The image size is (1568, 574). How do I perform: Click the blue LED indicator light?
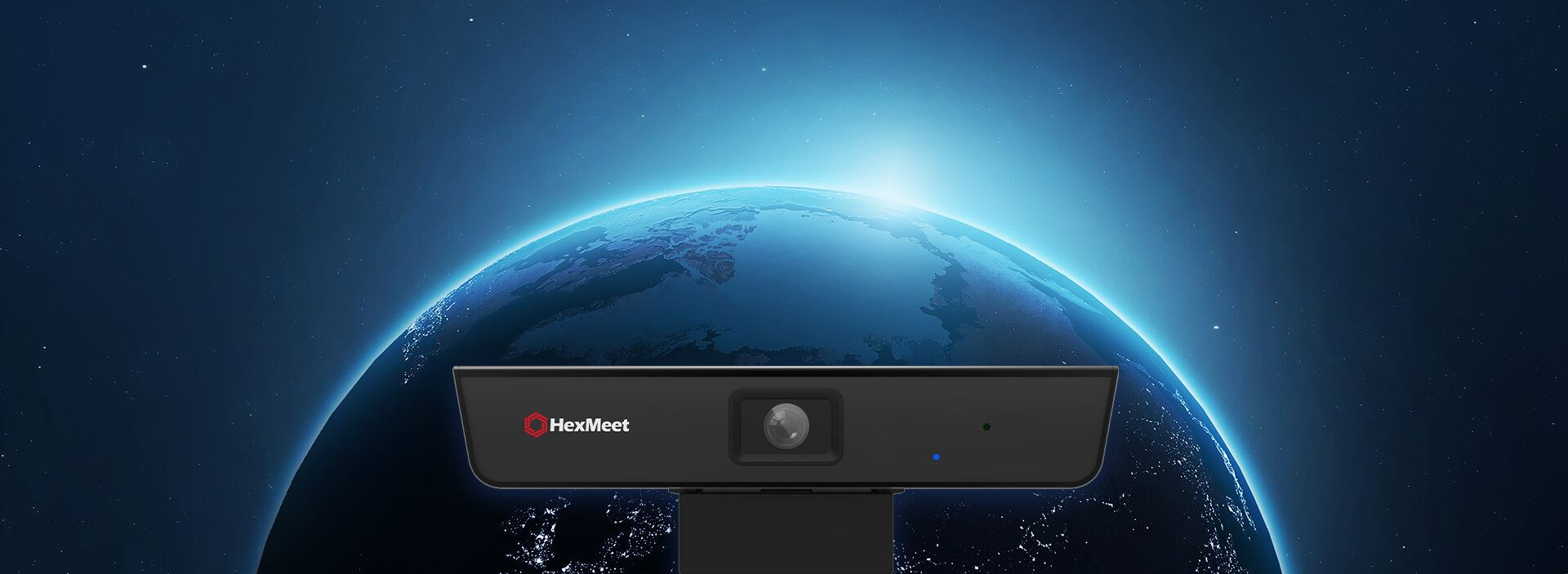point(936,457)
